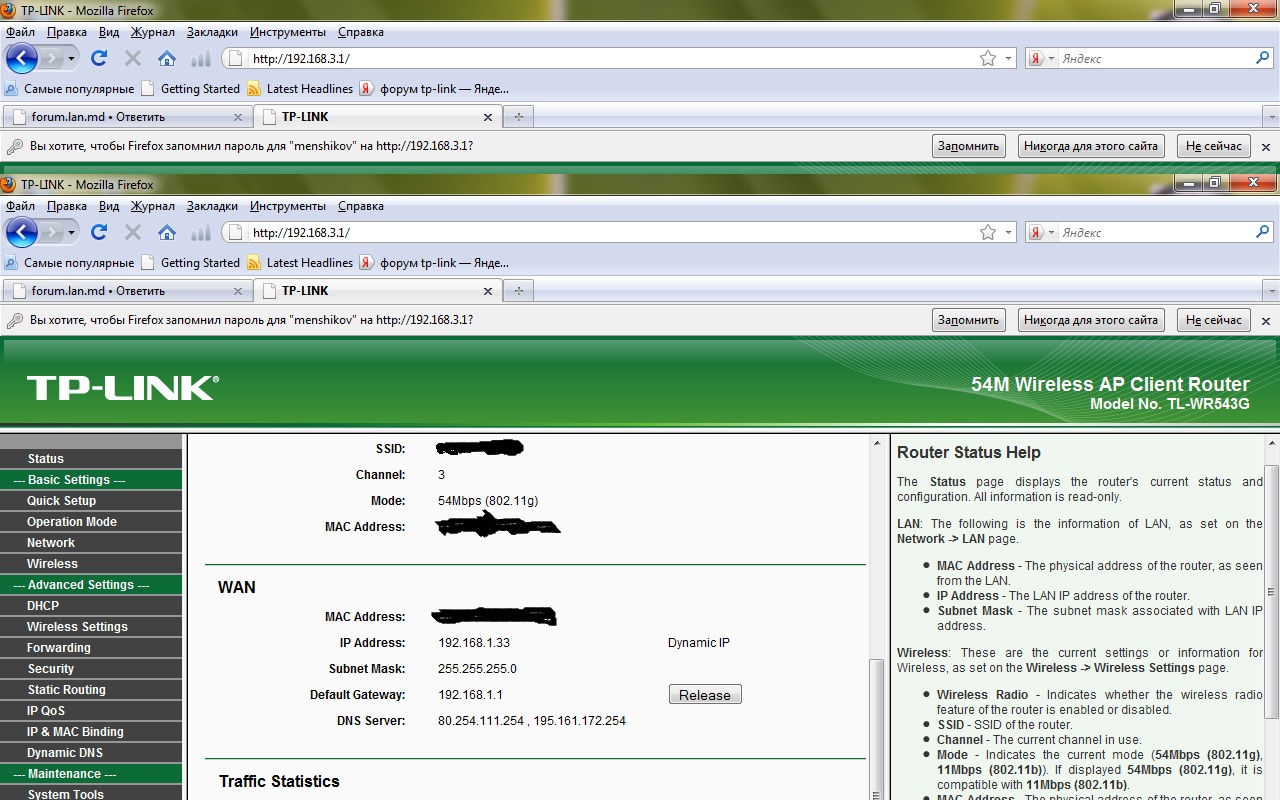Viewport: 1280px width, 800px height.
Task: Open a new tab in the lower tab bar
Action: 518,291
